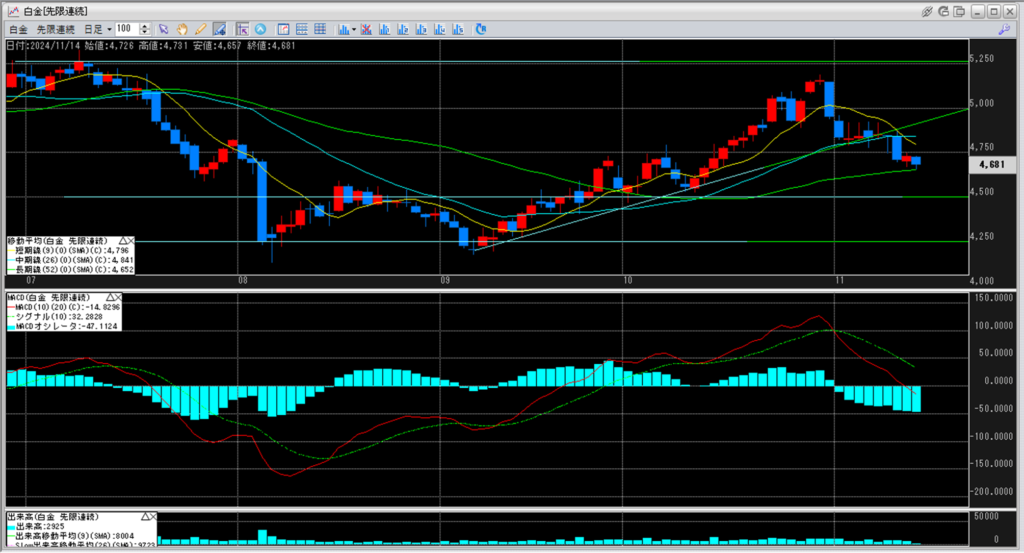Toggle the trendline edit mode button

click(218, 29)
